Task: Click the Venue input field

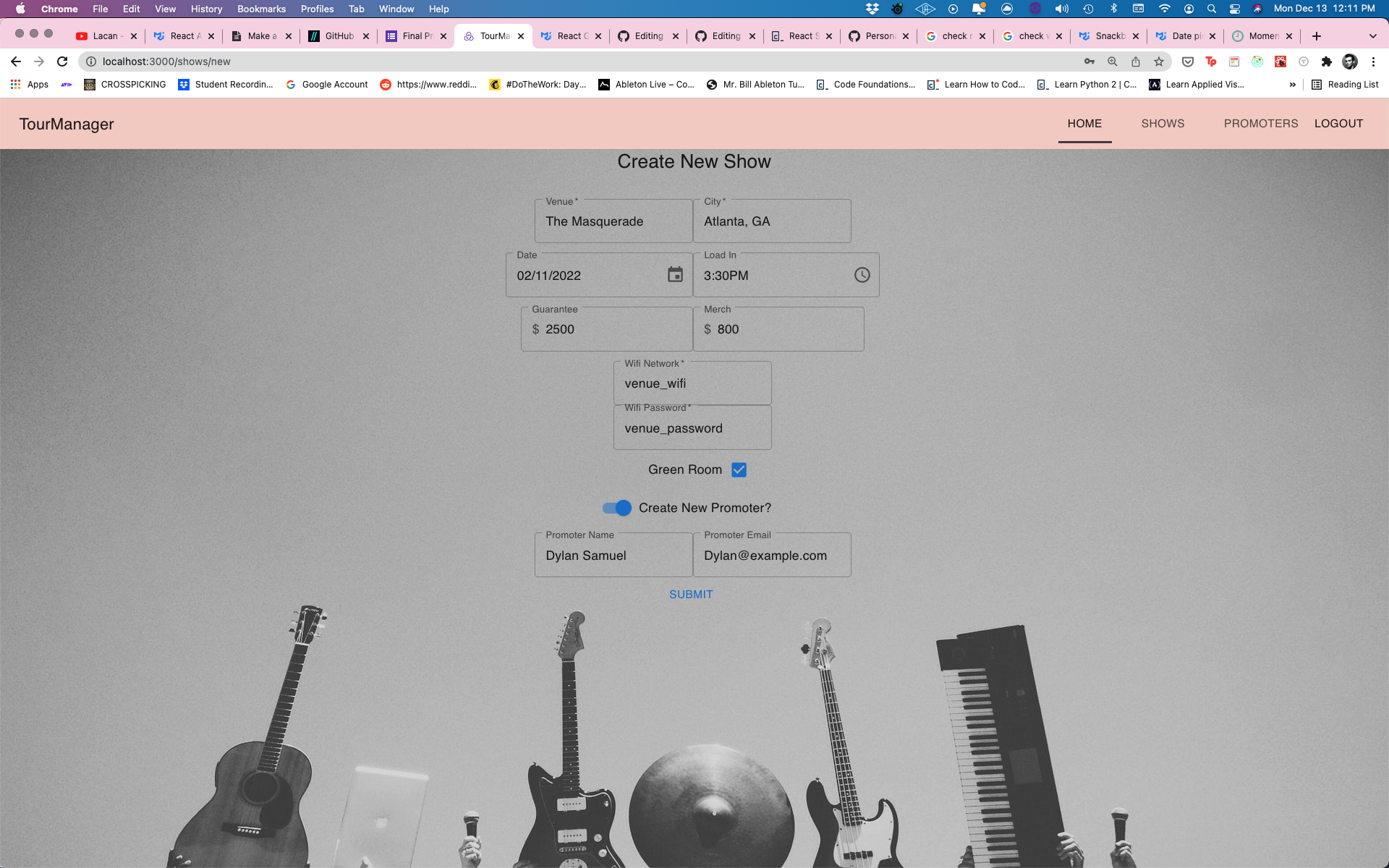Action: click(x=613, y=221)
